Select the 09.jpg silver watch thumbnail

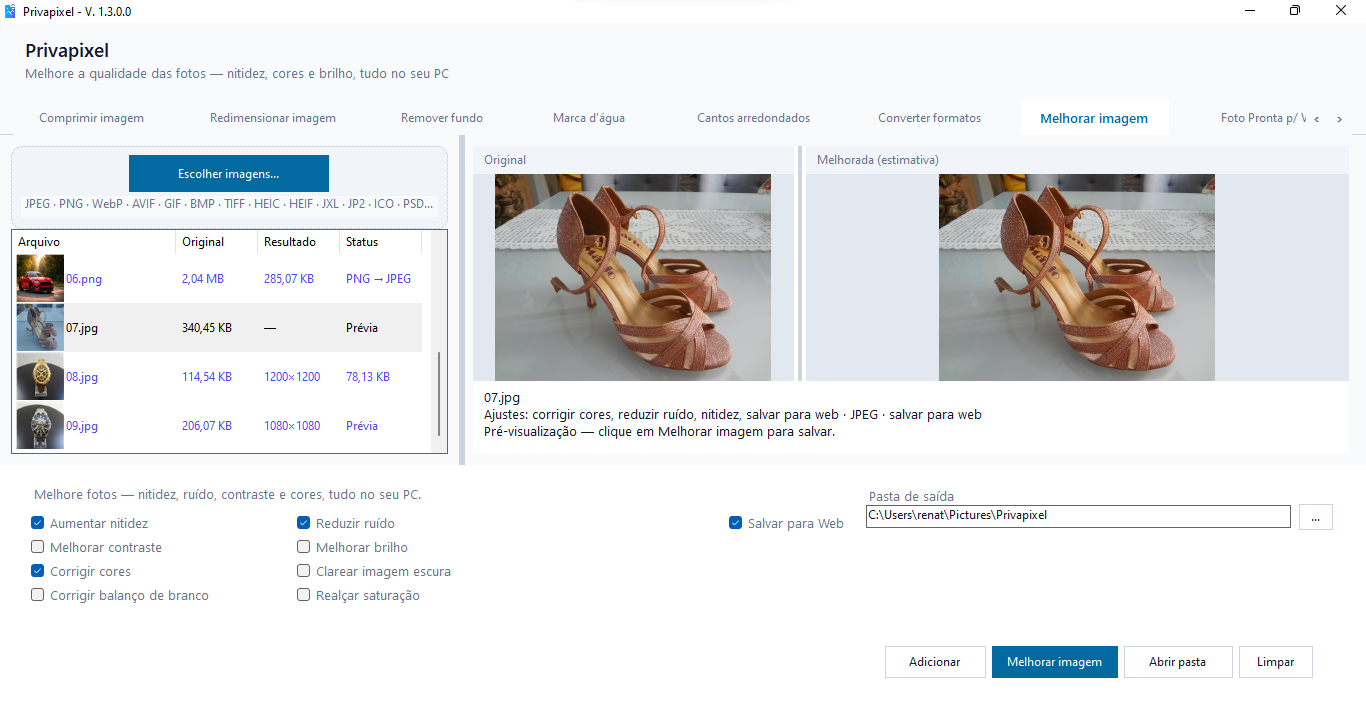click(x=40, y=426)
